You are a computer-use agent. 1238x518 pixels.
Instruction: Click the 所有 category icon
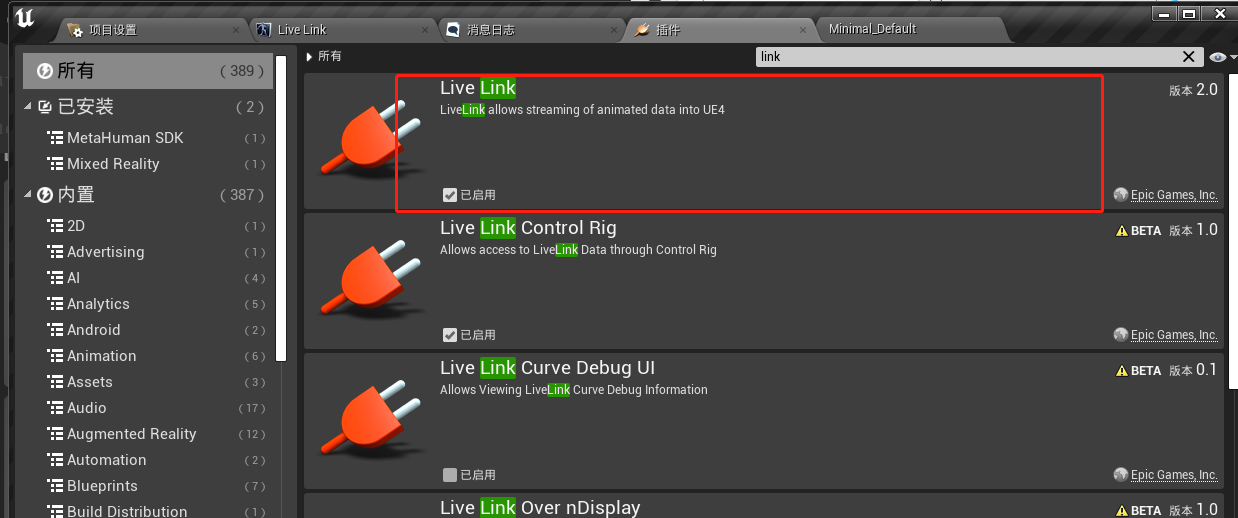(x=44, y=71)
